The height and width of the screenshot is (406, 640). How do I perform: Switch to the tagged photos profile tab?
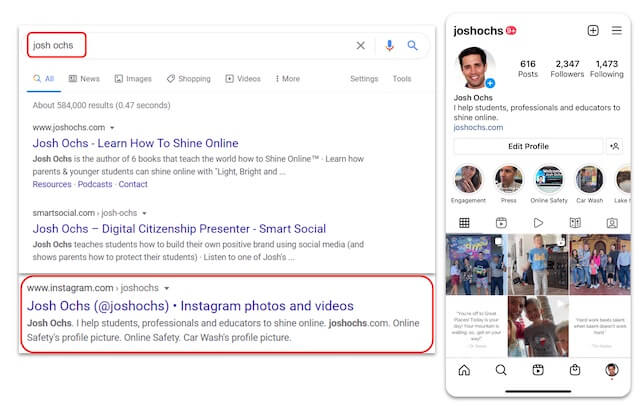[612, 223]
